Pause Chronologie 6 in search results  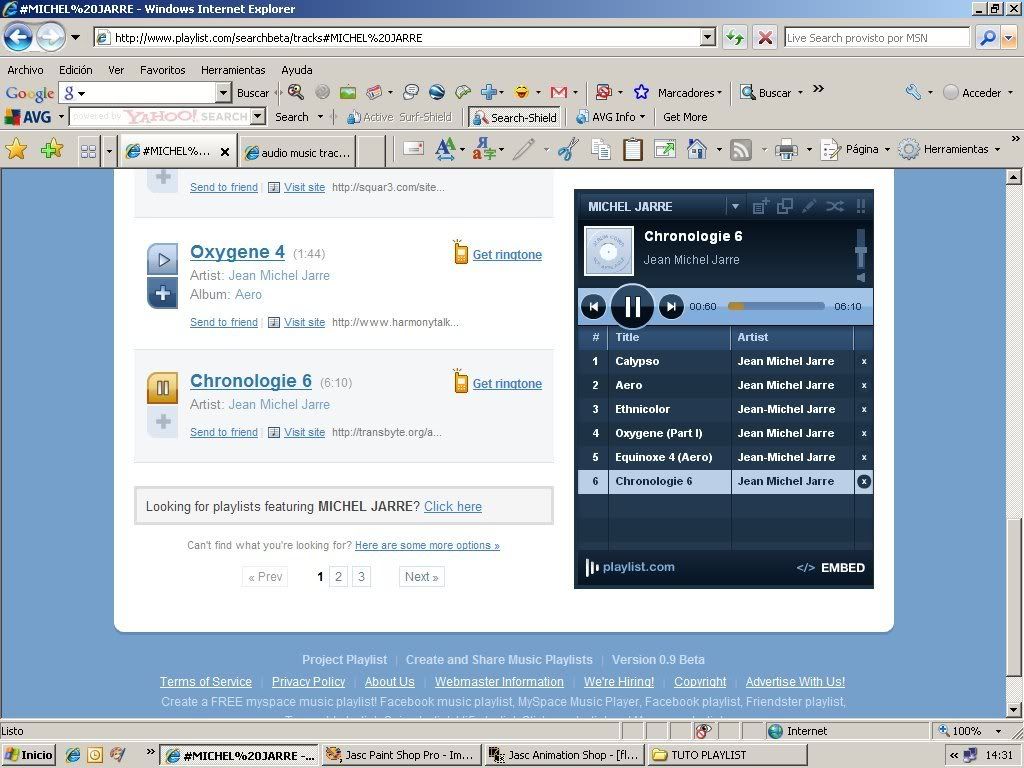pos(162,388)
